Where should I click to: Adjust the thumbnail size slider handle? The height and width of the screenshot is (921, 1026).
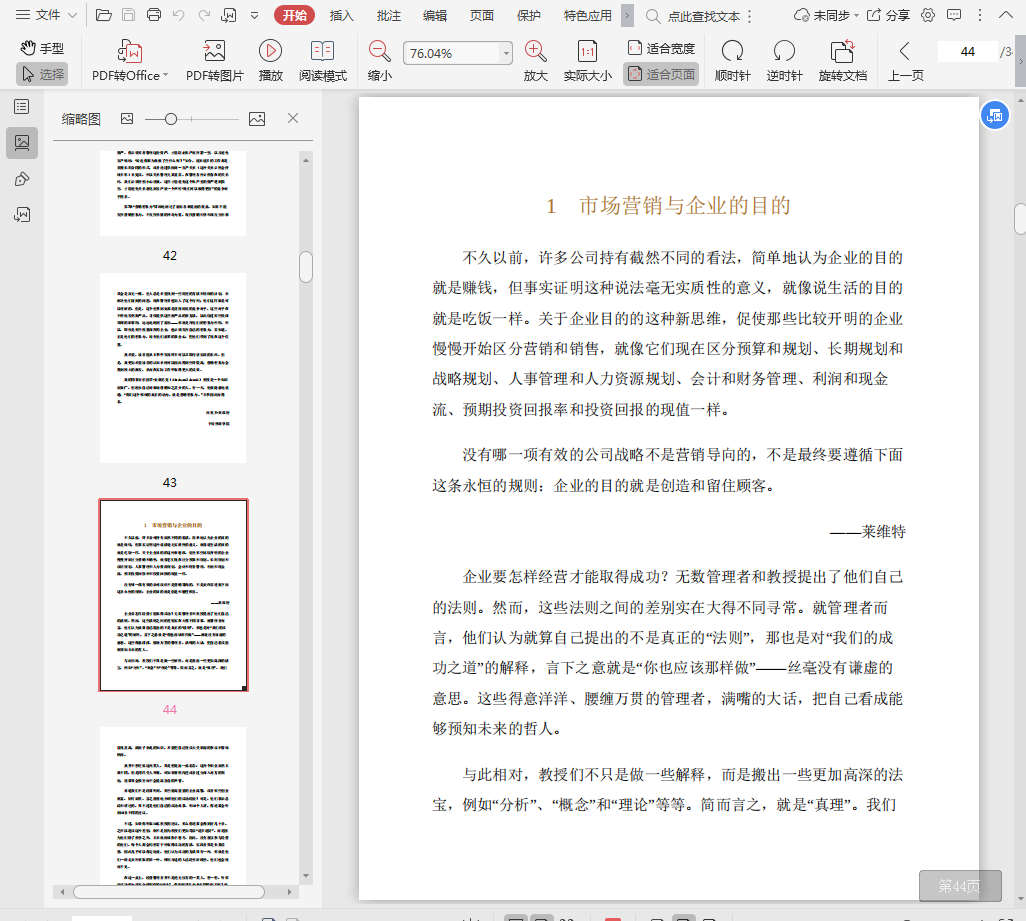click(x=171, y=119)
